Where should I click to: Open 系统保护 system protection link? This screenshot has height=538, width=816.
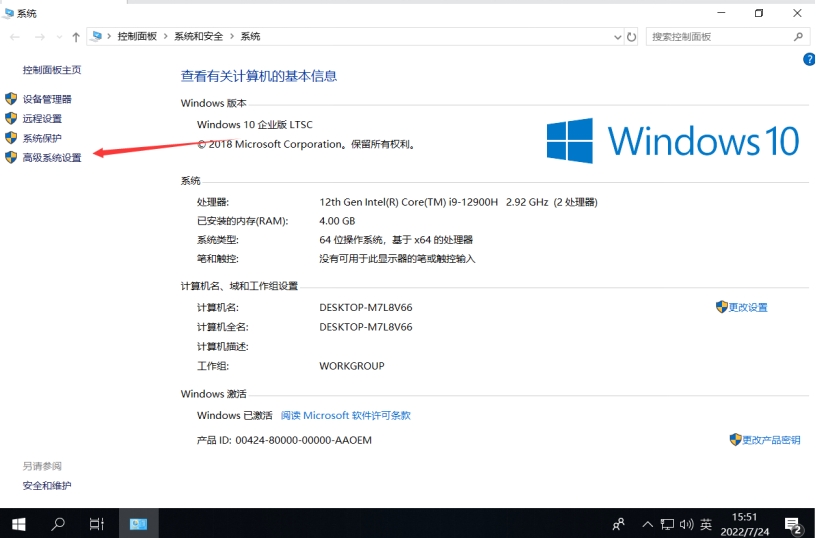tap(42, 138)
